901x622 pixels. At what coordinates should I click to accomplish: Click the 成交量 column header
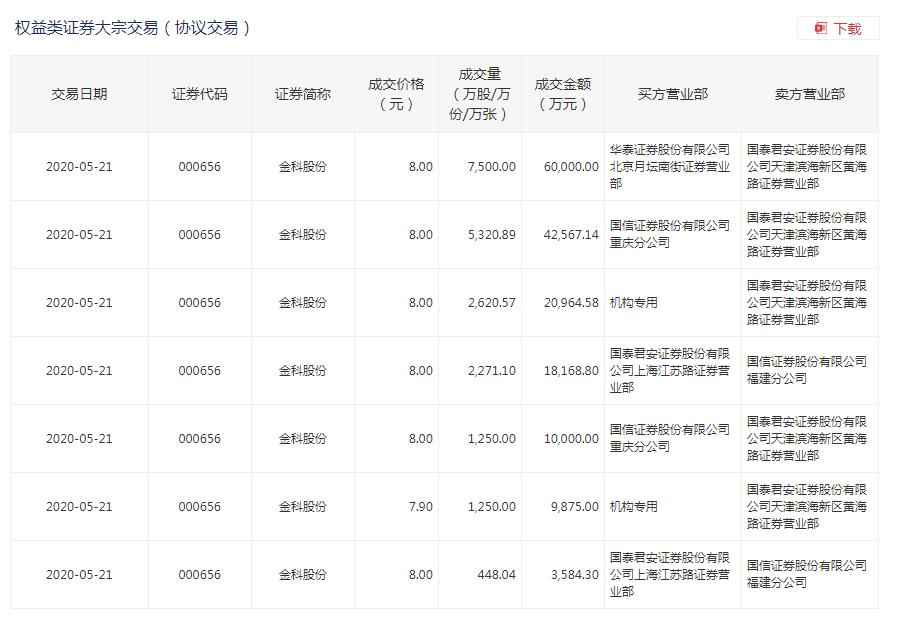(479, 94)
